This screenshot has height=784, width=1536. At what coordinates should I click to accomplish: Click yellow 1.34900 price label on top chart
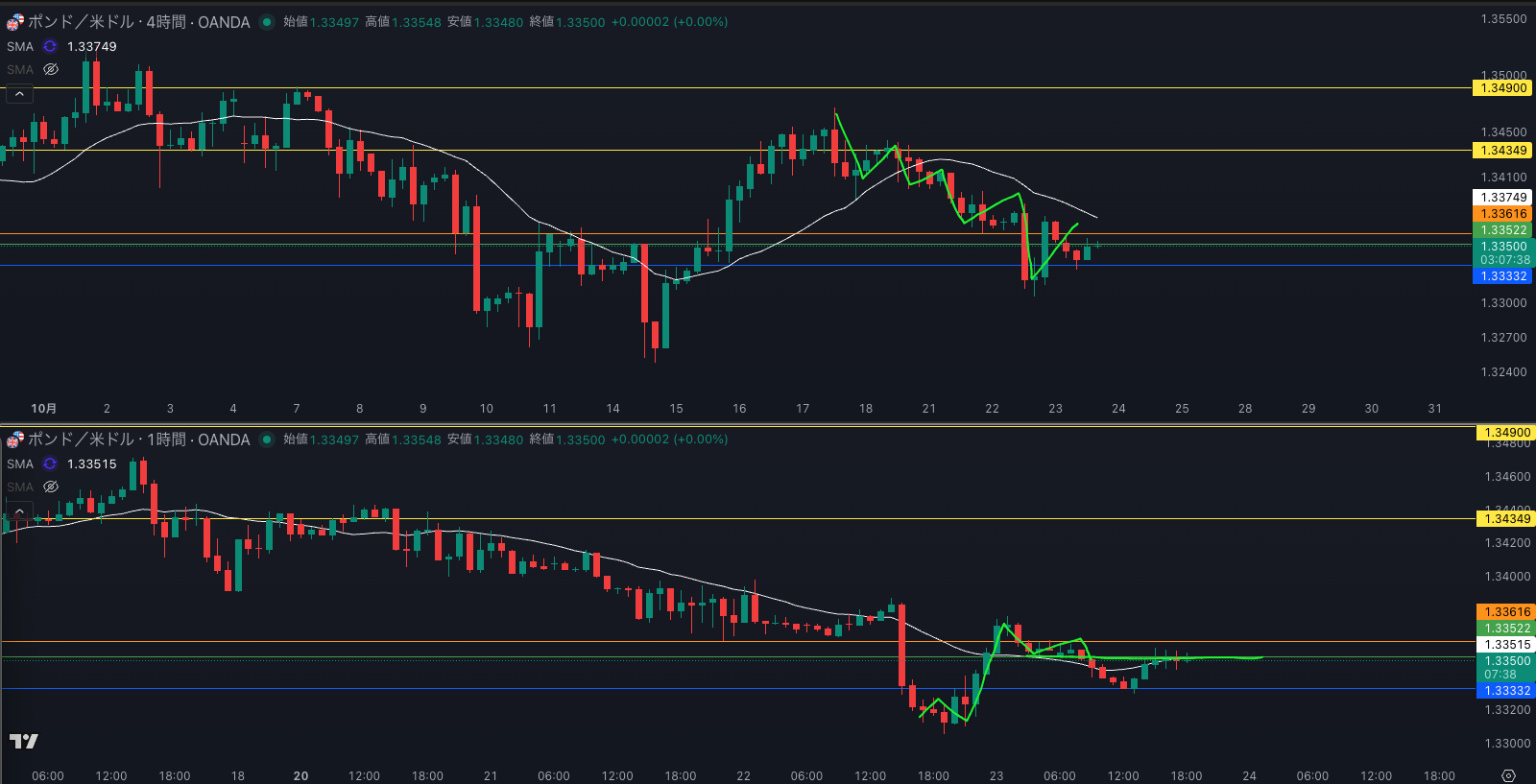[x=1502, y=88]
